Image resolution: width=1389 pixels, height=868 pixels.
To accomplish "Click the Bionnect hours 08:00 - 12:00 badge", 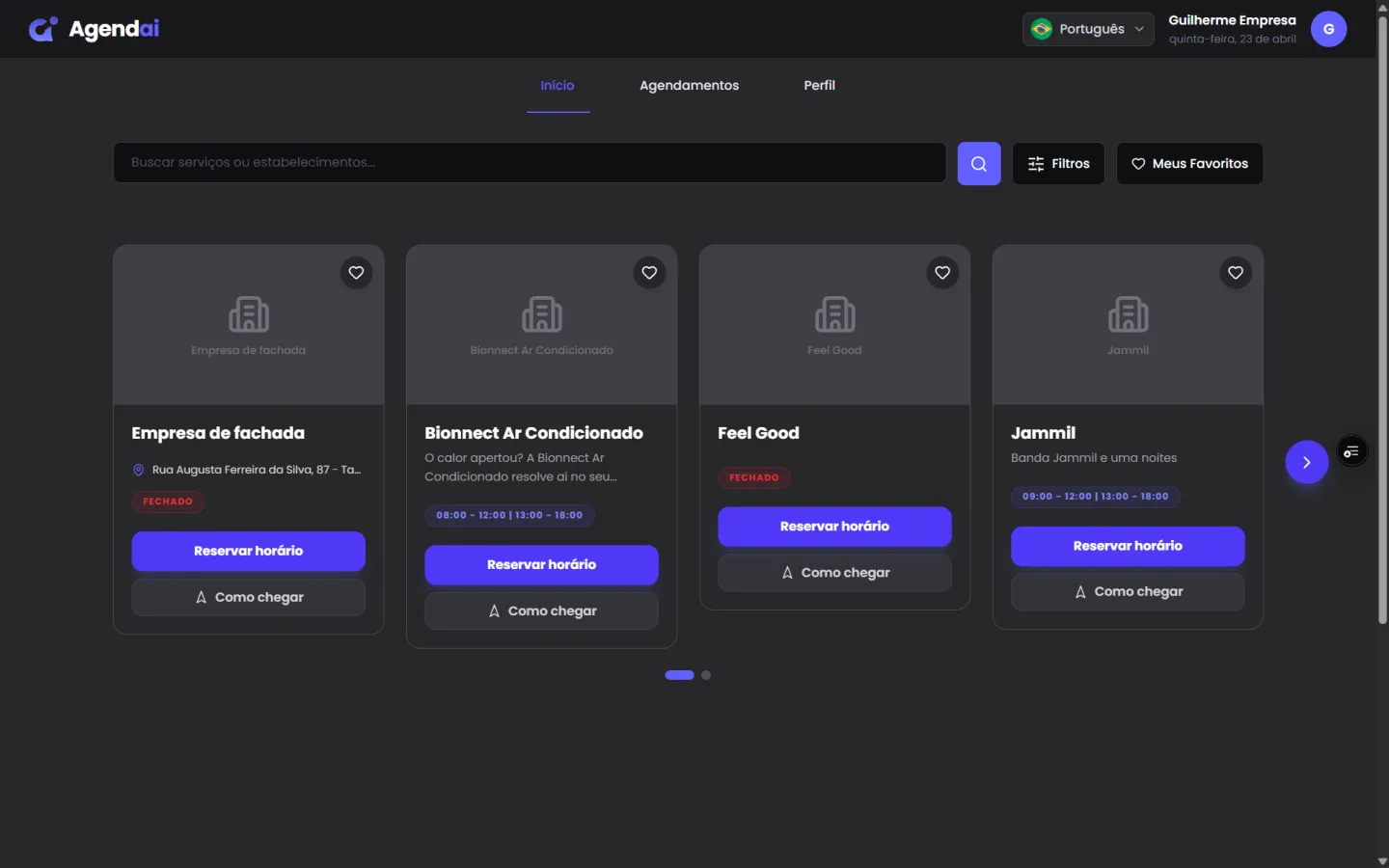I will pyautogui.click(x=509, y=515).
